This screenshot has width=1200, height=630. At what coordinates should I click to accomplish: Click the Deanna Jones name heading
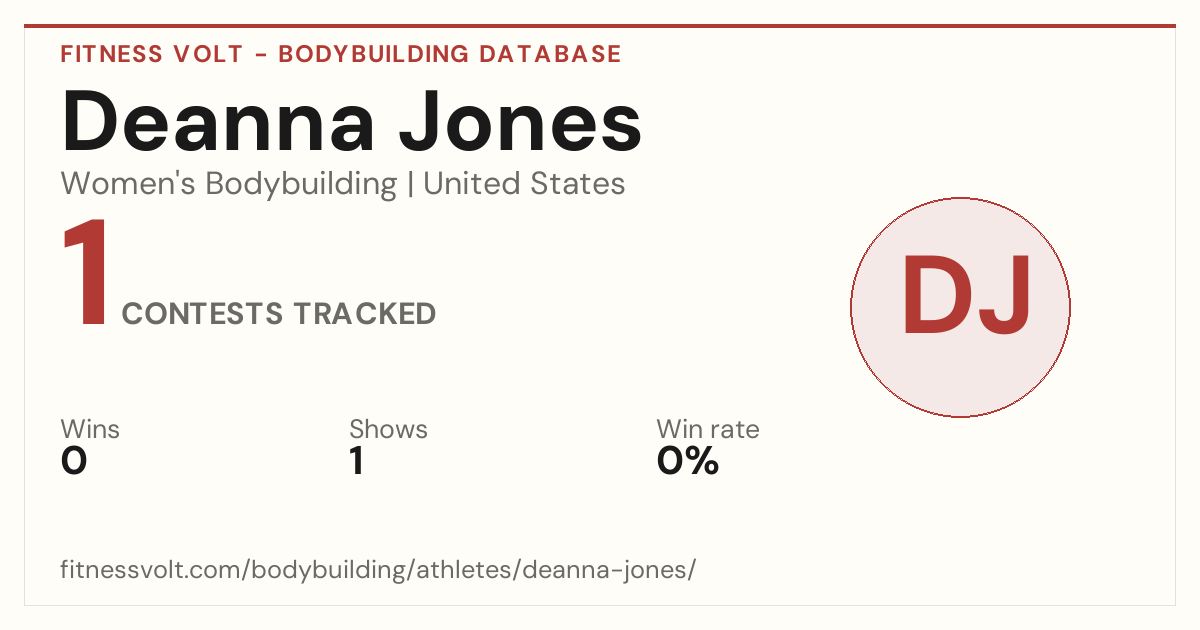pos(351,122)
